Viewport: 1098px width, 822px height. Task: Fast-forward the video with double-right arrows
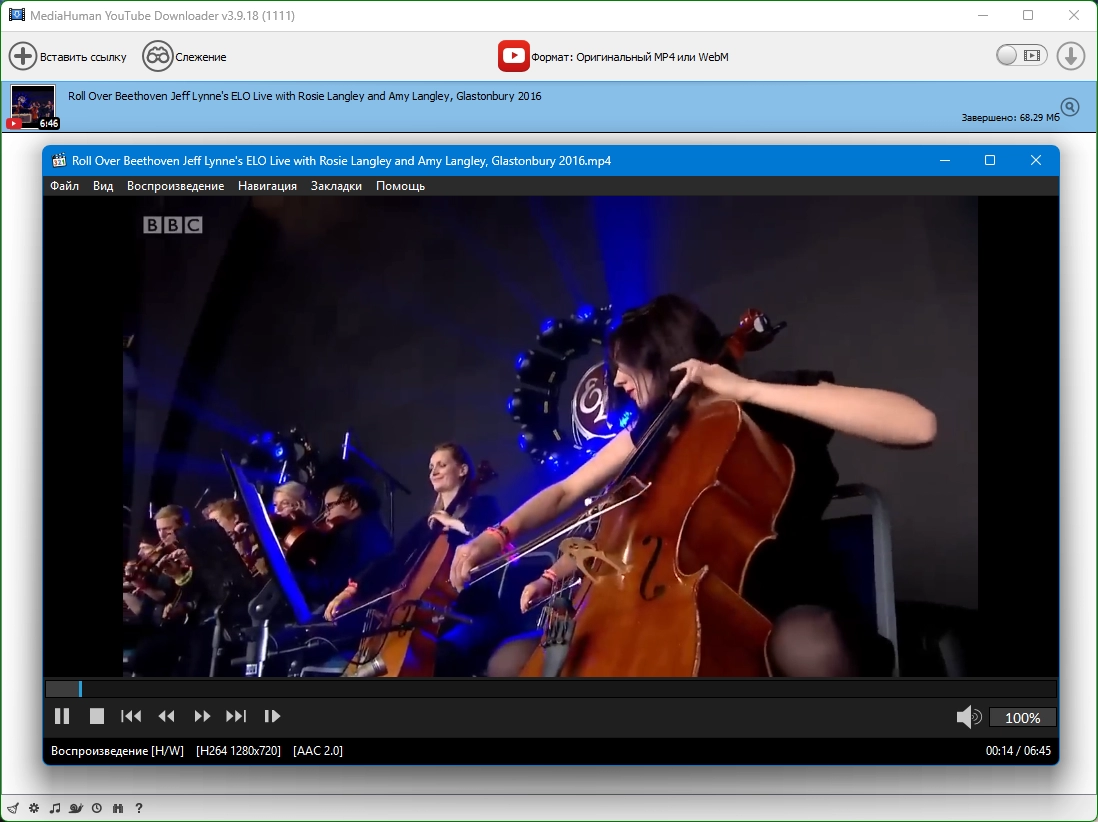pos(202,716)
